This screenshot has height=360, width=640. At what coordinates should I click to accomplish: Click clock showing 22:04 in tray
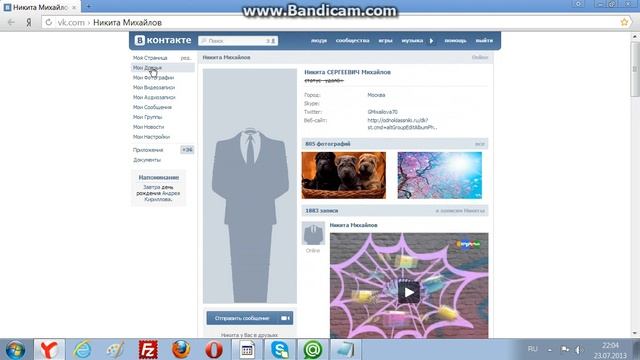(x=610, y=345)
